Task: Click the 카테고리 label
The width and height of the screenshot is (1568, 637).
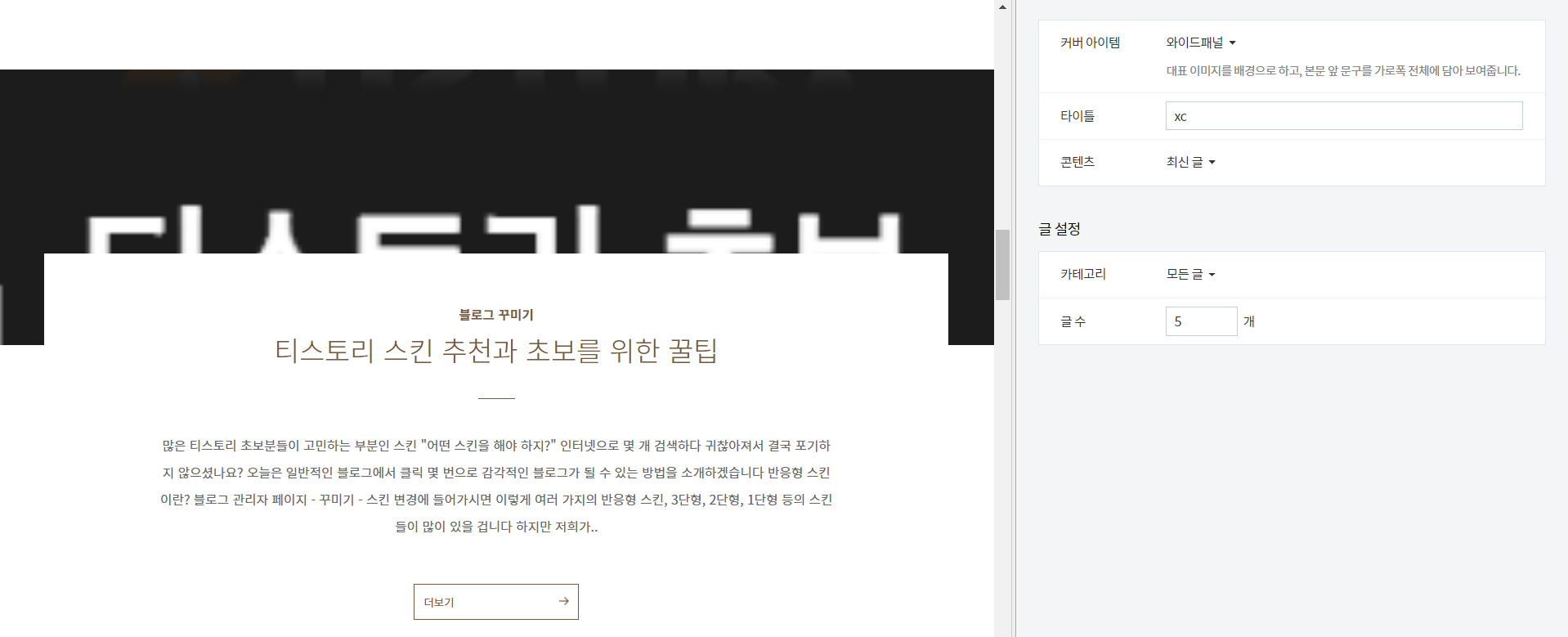Action: pos(1083,274)
